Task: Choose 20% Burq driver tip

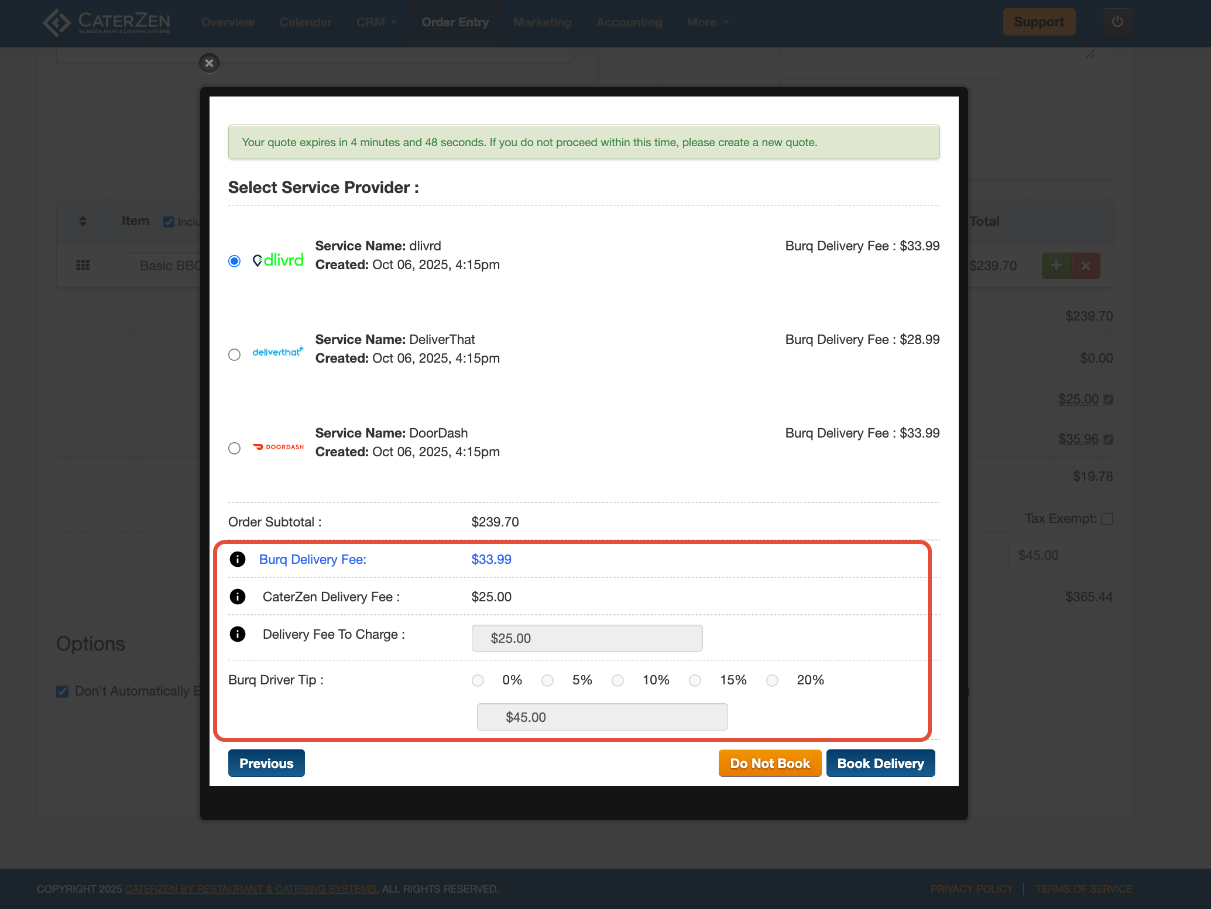Action: [772, 680]
